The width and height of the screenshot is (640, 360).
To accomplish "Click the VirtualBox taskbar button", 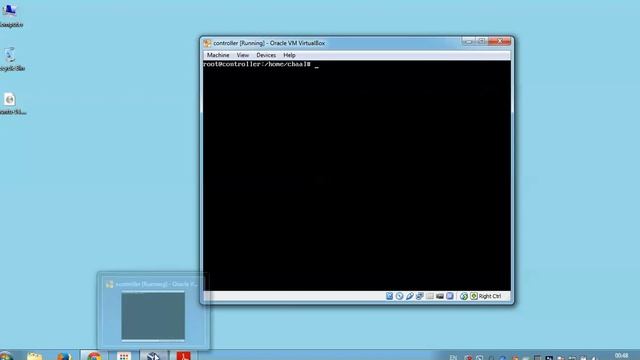I will pyautogui.click(x=153, y=356).
